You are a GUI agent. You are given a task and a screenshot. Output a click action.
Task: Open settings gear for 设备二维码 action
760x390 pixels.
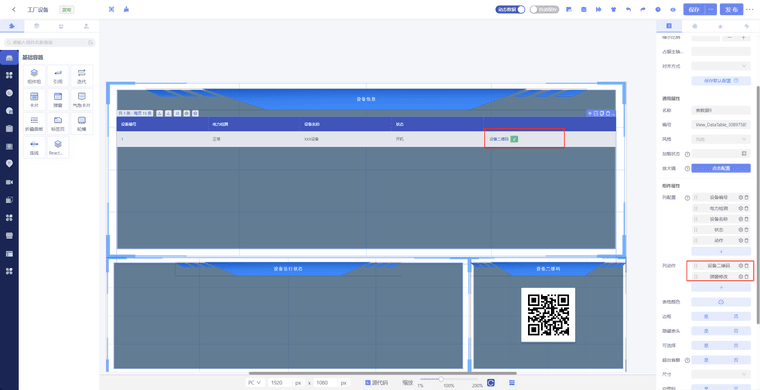740,265
